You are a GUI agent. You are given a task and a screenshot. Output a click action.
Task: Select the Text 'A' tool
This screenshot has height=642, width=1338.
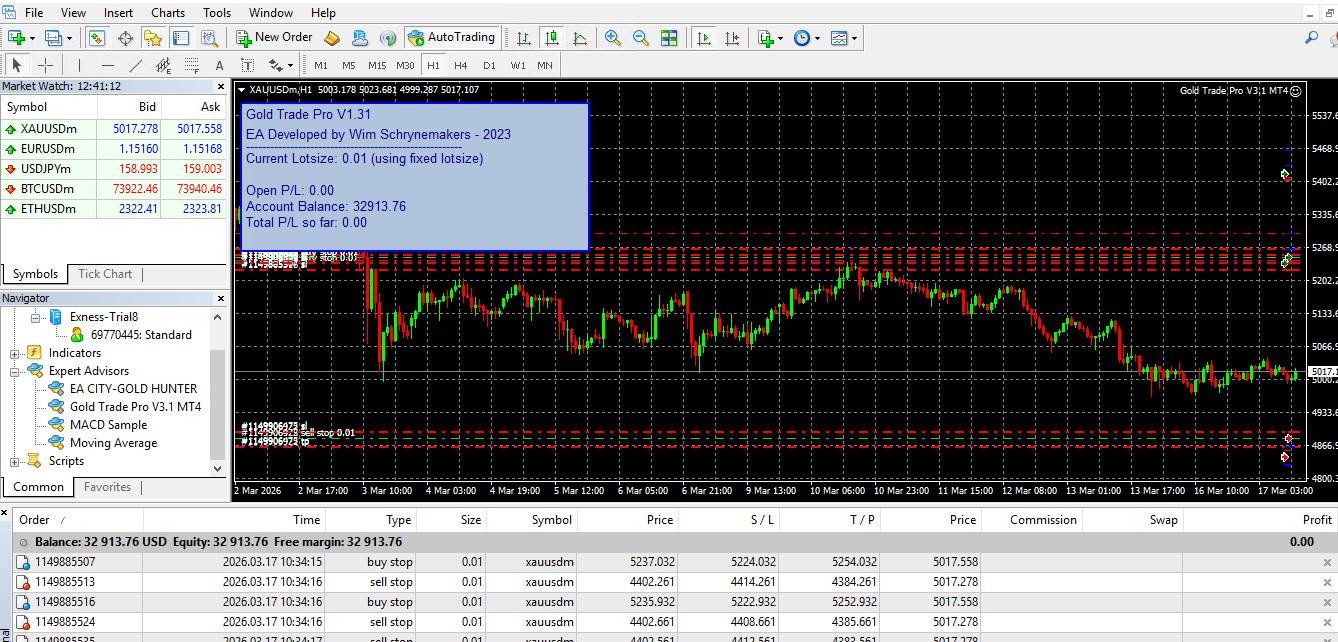pos(220,65)
